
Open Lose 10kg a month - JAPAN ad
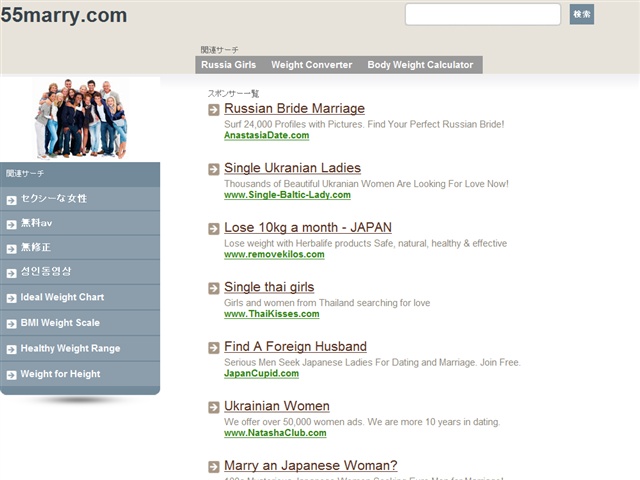pyautogui.click(x=308, y=228)
